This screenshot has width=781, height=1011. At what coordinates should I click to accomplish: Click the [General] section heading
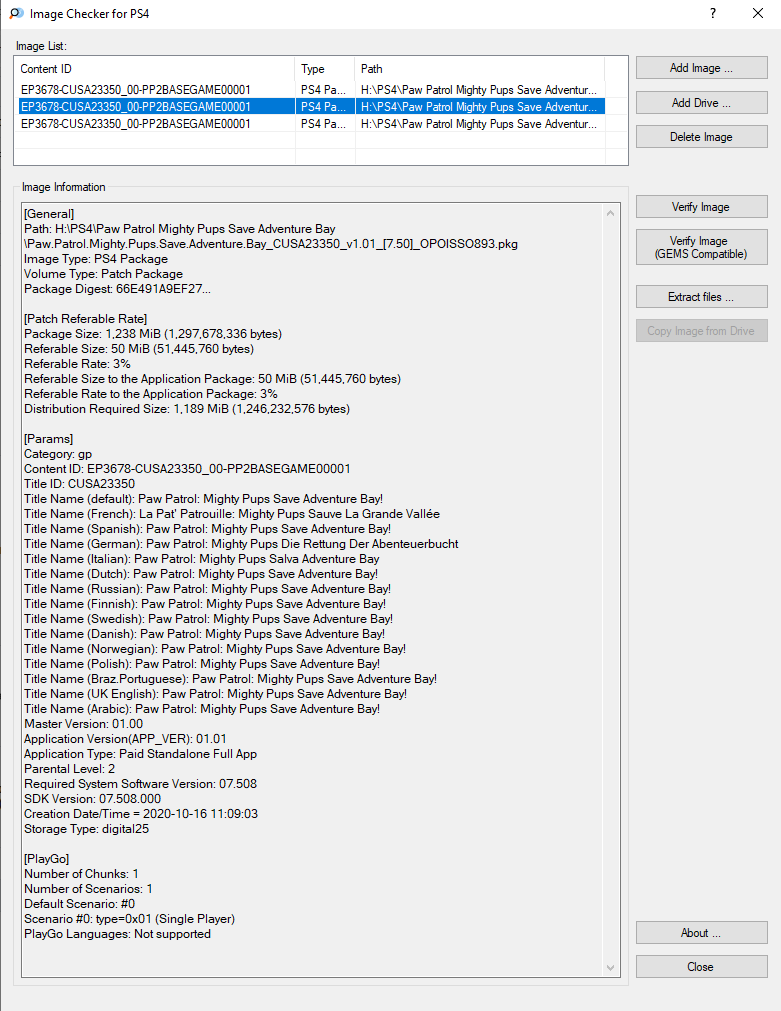click(x=49, y=214)
